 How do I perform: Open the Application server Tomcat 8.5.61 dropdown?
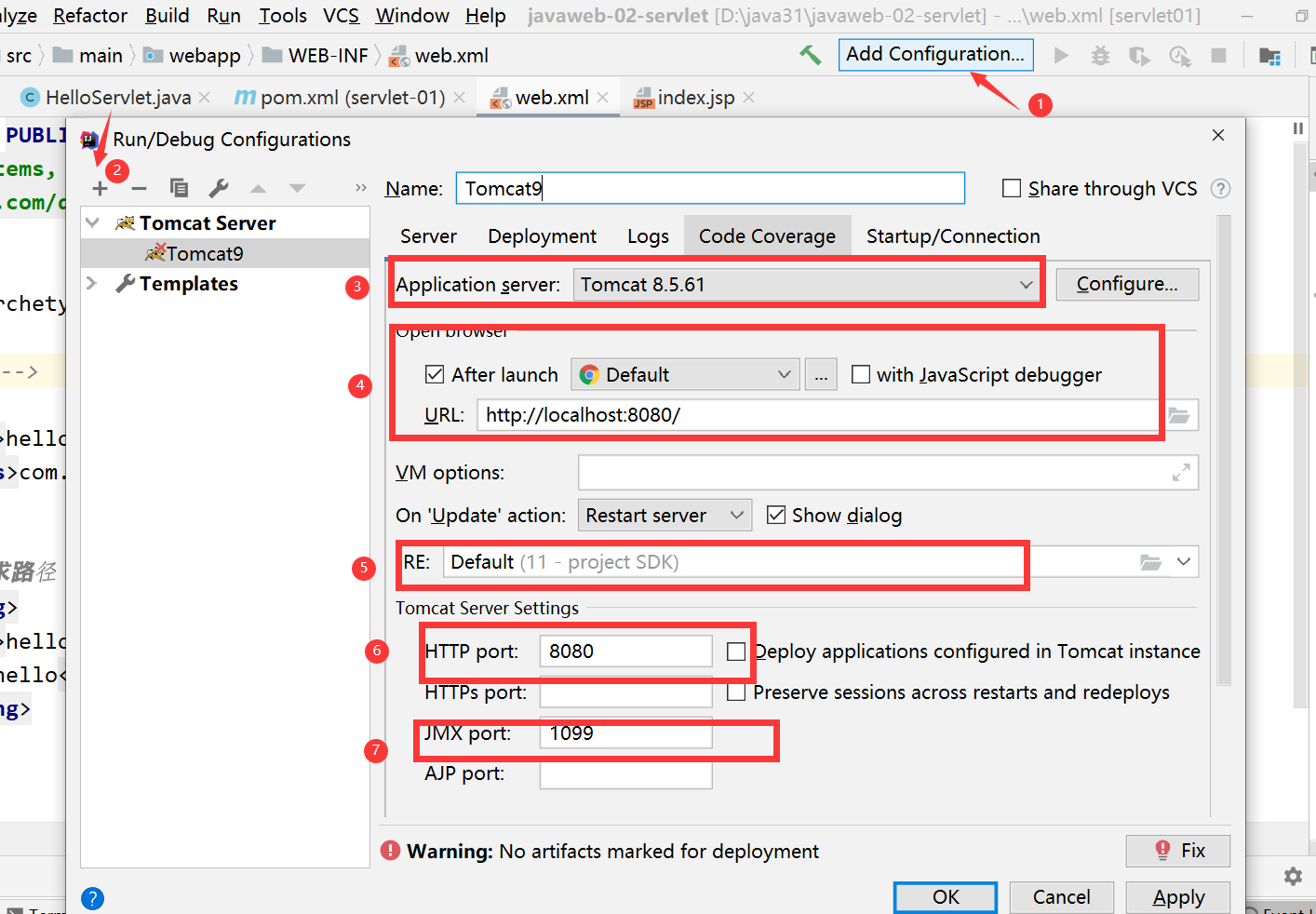coord(808,285)
